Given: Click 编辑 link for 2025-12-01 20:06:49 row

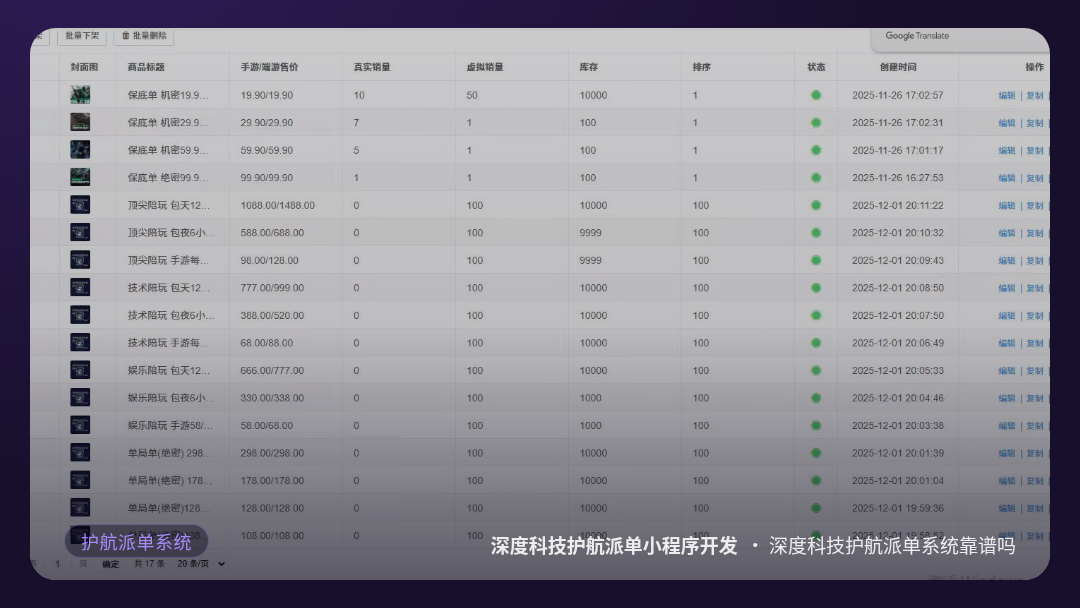Looking at the screenshot, I should [x=1006, y=344].
